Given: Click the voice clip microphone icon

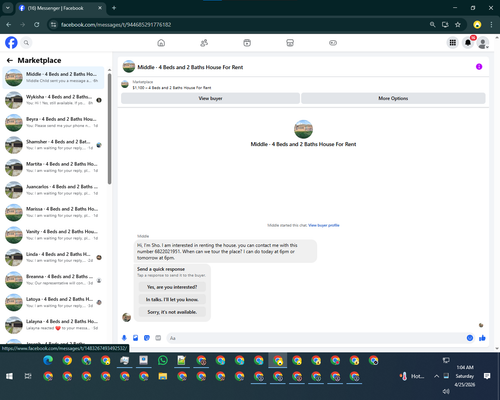Looking at the screenshot, I should pyautogui.click(x=124, y=338).
